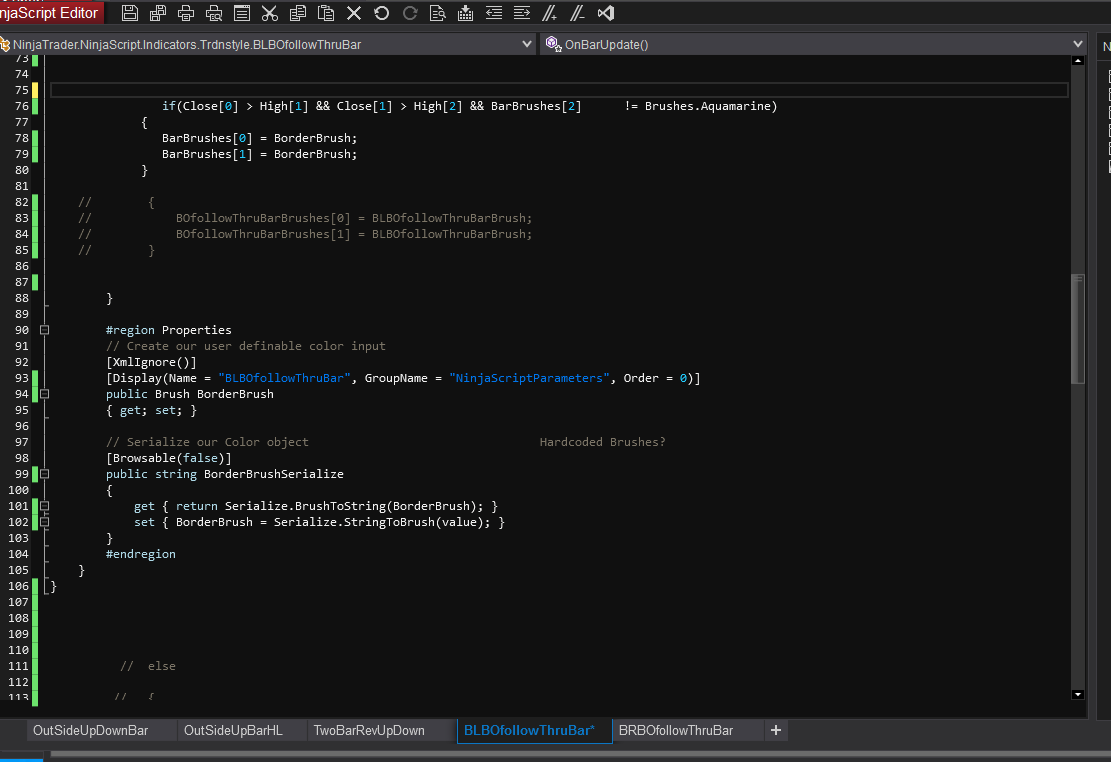
Task: Click the Save icon in the toolbar
Action: [129, 13]
